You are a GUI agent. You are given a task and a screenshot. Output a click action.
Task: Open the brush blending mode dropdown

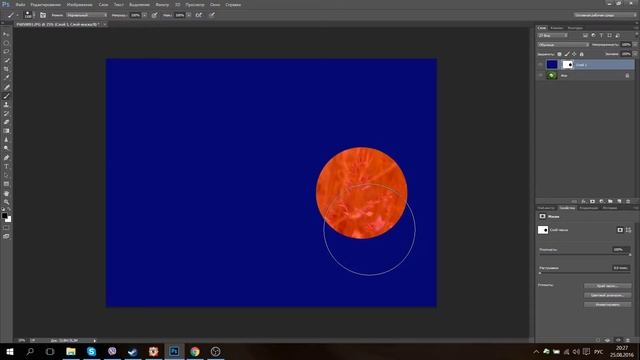pyautogui.click(x=87, y=15)
